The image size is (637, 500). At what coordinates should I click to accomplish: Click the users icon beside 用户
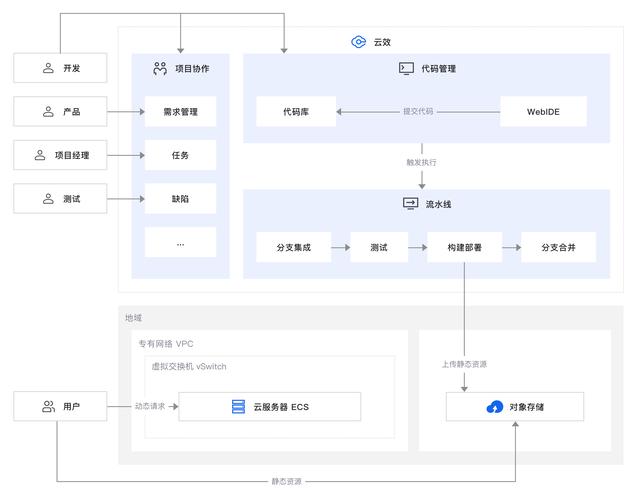(x=48, y=407)
